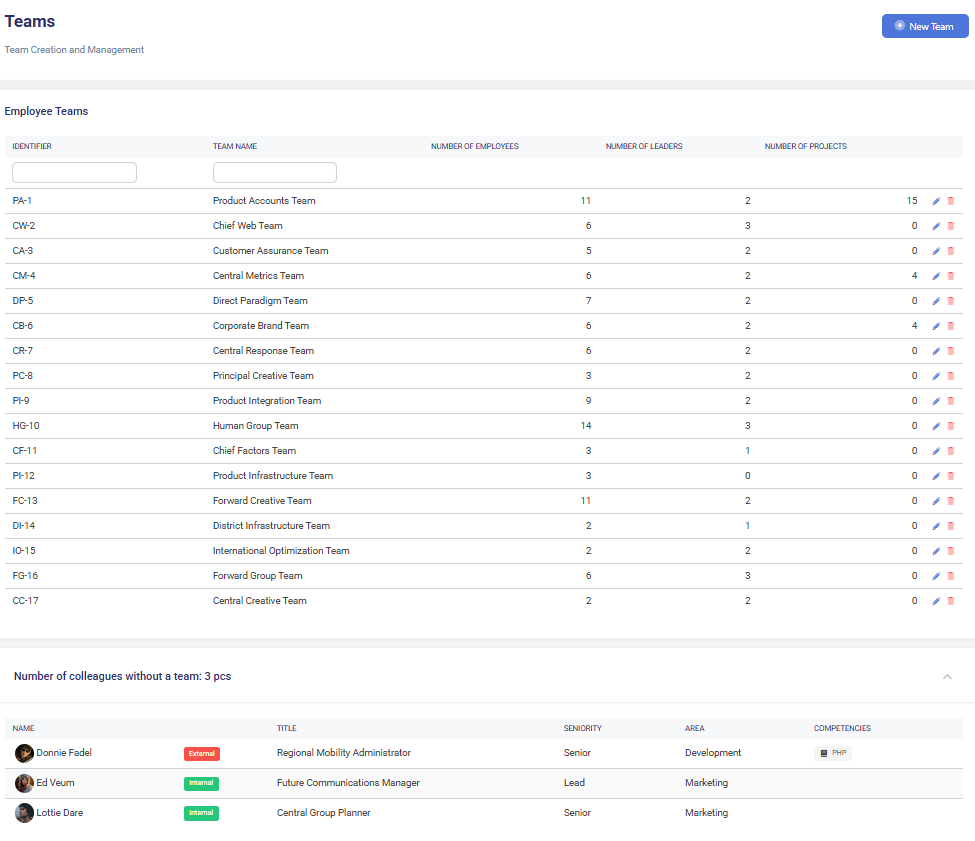The height and width of the screenshot is (841, 975).
Task: Select the PHP competency tag
Action: [x=833, y=753]
